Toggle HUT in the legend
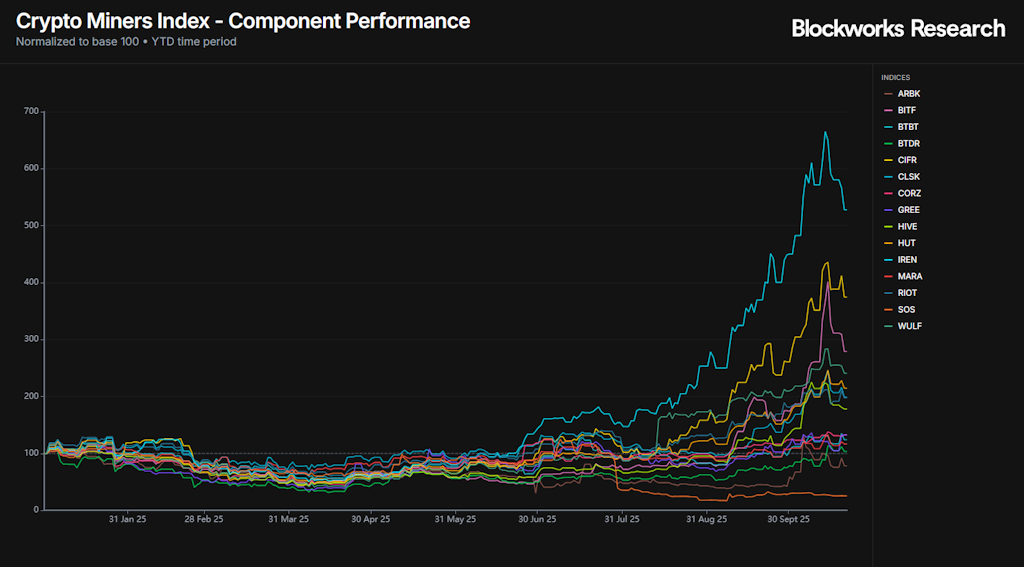This screenshot has height=567, width=1024. tap(906, 243)
